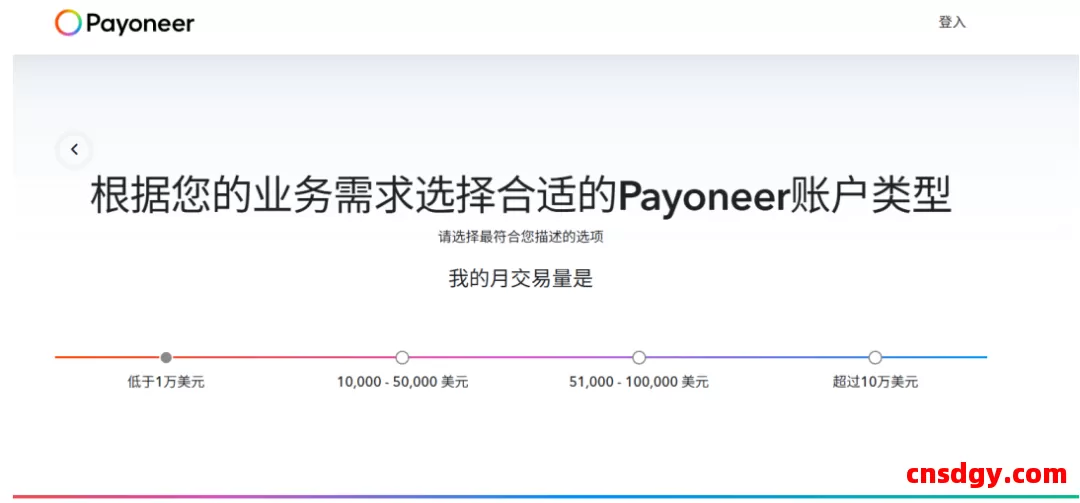
Task: Click the Payoneer wordmark text
Action: [x=140, y=24]
